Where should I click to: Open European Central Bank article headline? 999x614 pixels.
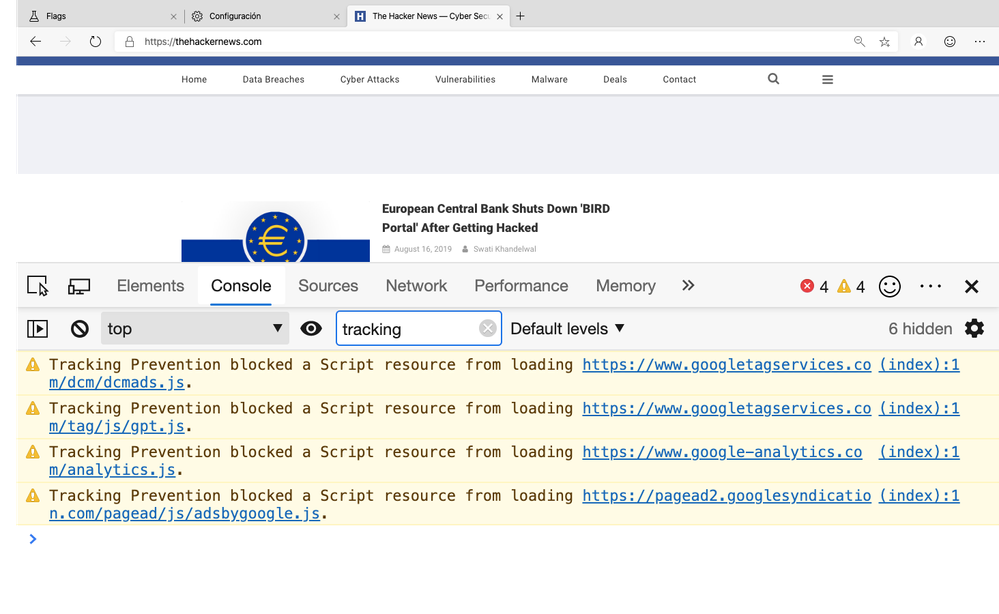pos(496,218)
